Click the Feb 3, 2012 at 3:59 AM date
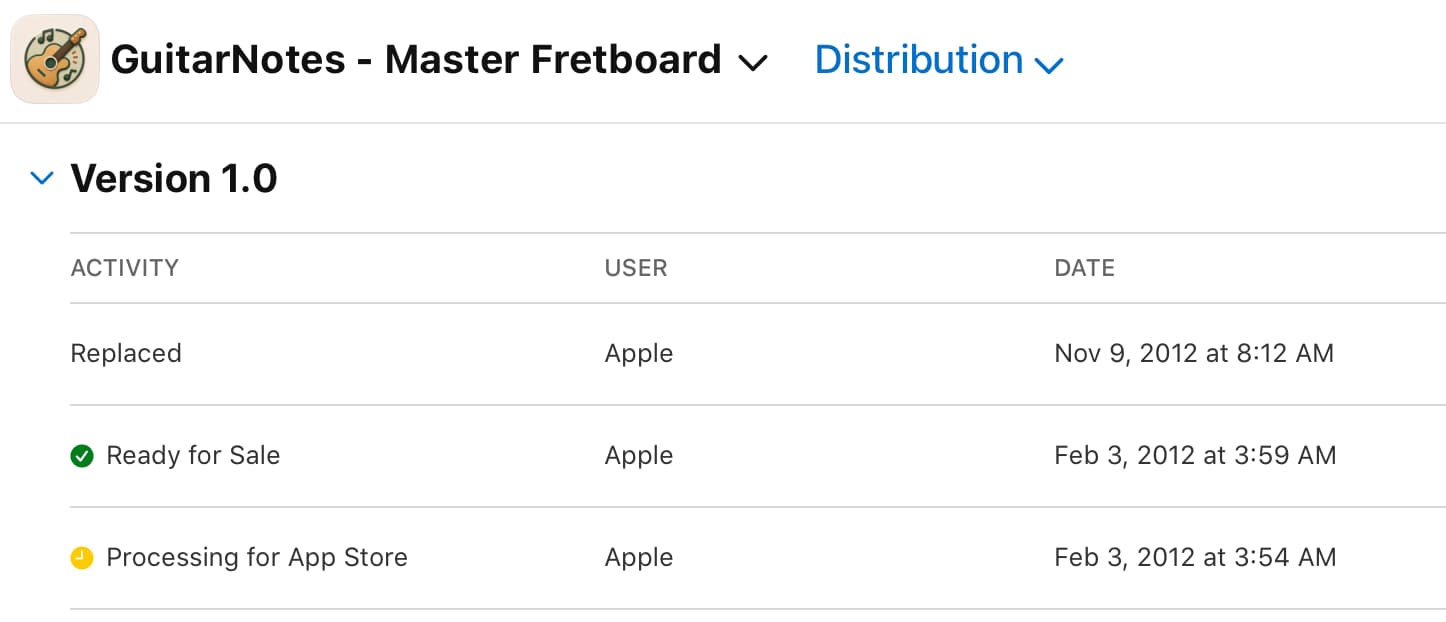Image resolution: width=1446 pixels, height=622 pixels. pos(1195,456)
